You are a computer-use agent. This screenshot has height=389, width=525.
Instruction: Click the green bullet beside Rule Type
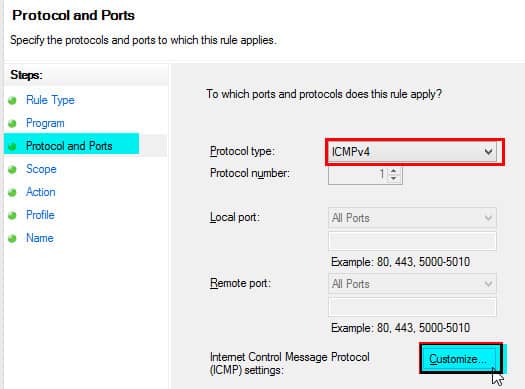(x=12, y=100)
